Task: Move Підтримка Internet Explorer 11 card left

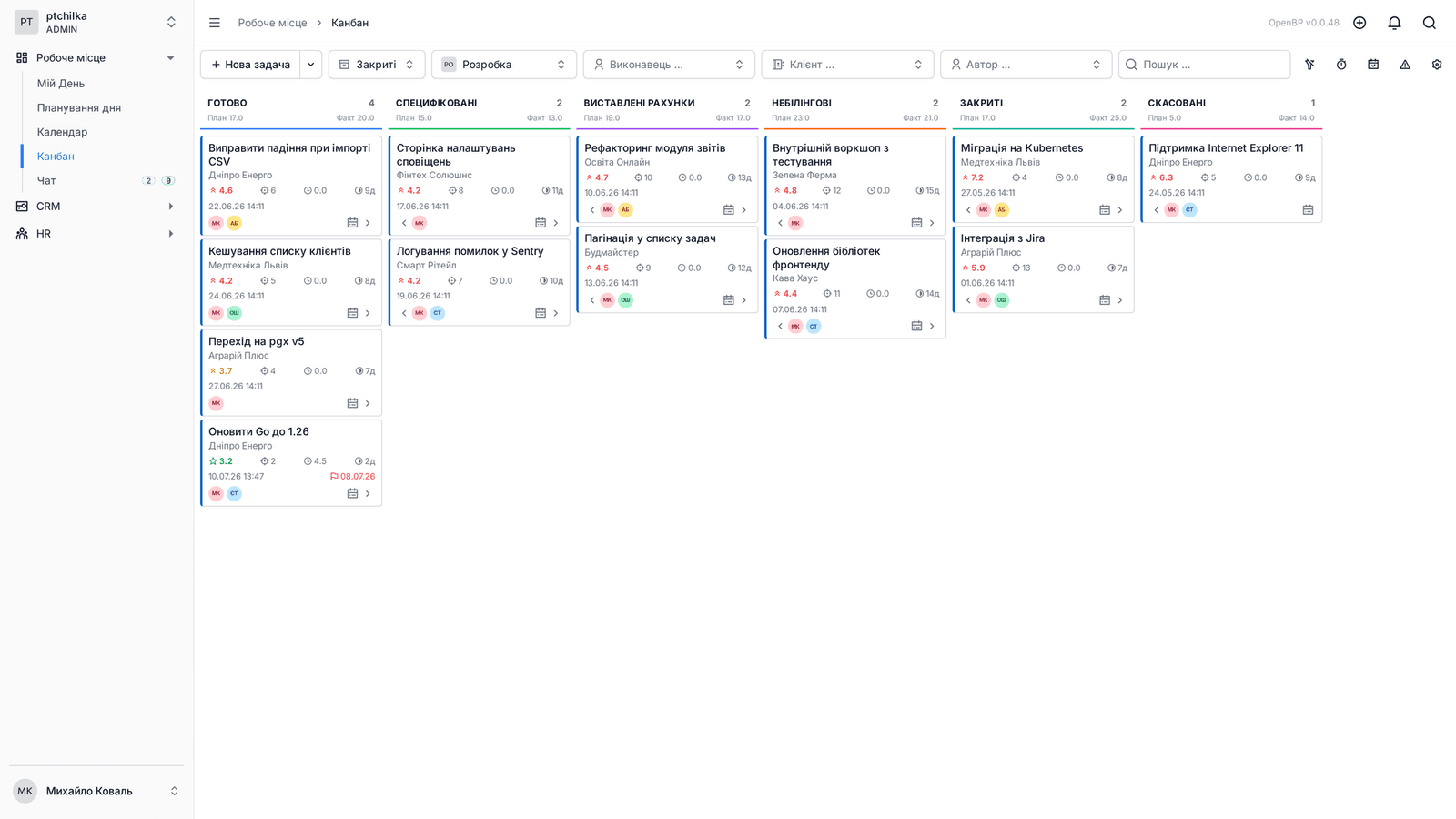Action: coord(1157,209)
